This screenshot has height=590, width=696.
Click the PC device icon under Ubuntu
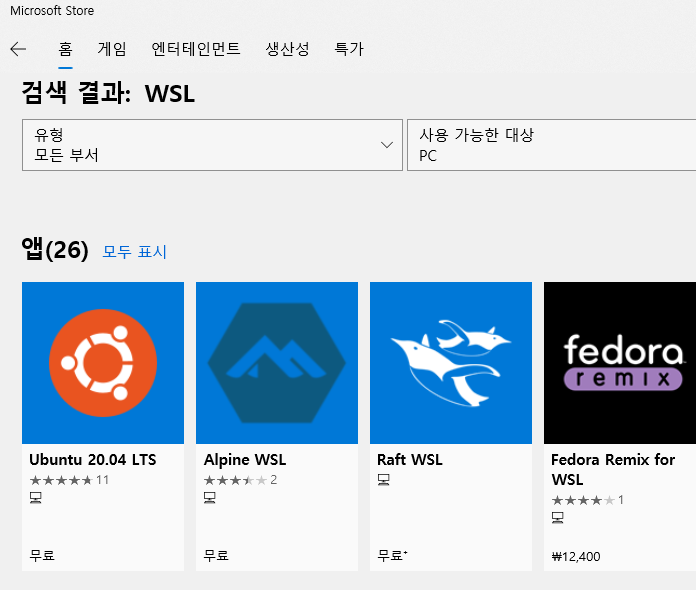tap(36, 497)
